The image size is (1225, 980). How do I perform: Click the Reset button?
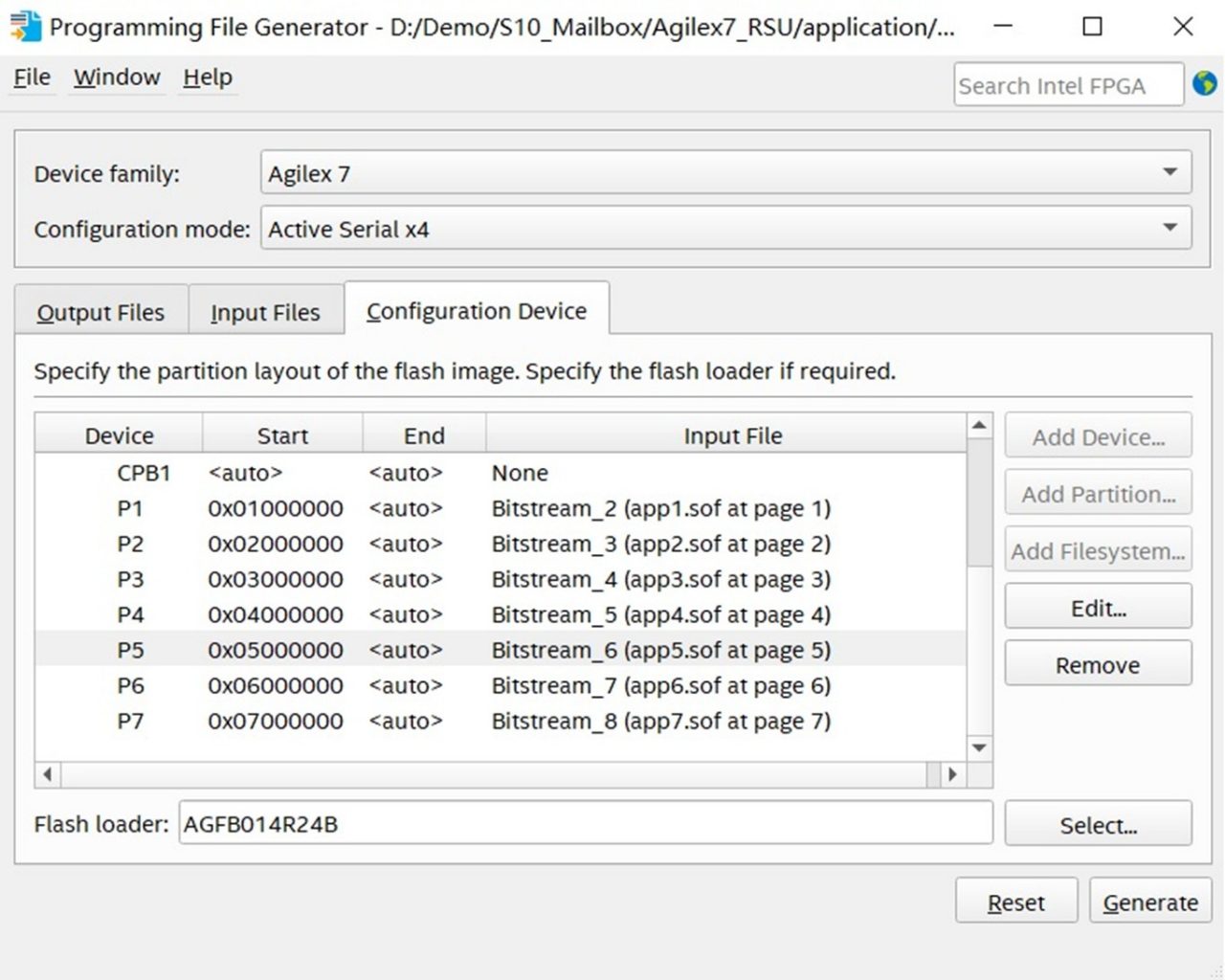click(x=1015, y=902)
